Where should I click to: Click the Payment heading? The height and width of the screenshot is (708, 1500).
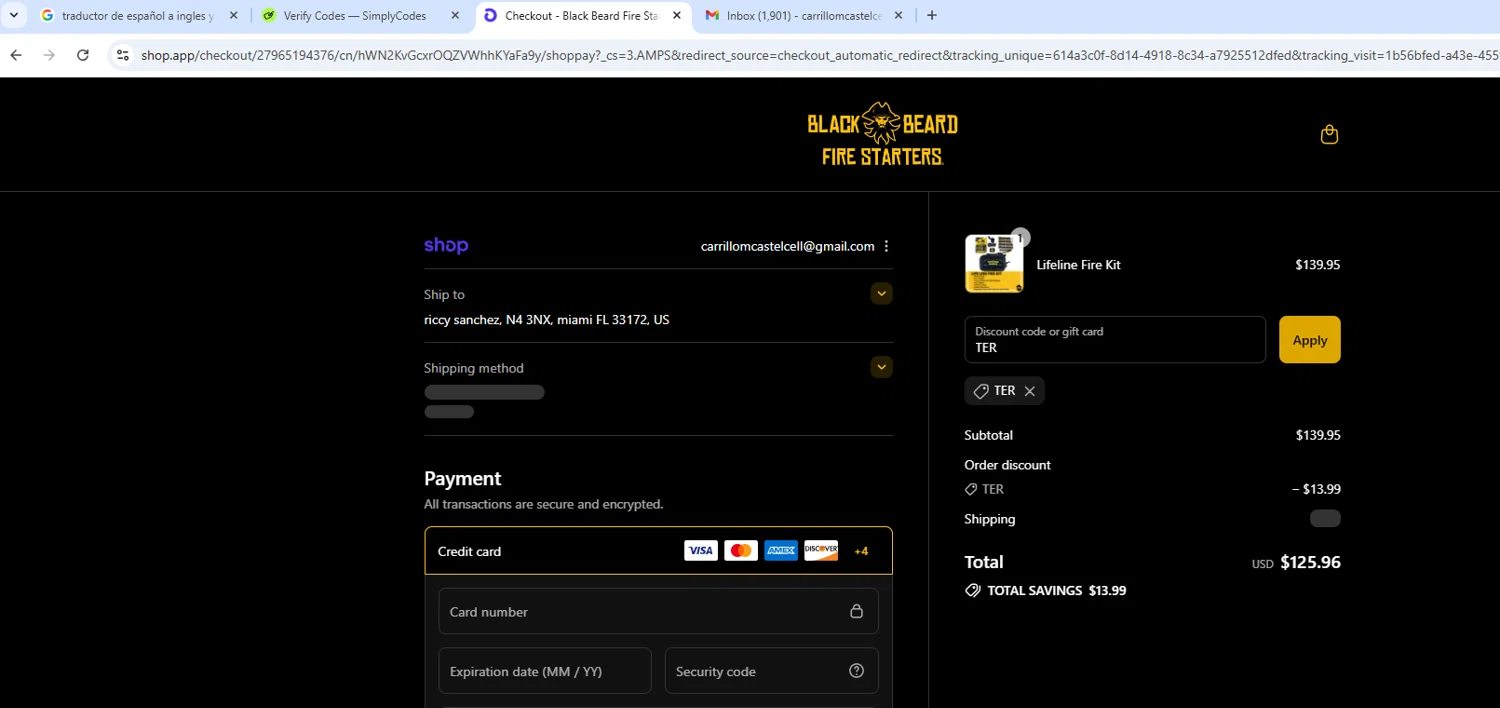pyautogui.click(x=462, y=478)
